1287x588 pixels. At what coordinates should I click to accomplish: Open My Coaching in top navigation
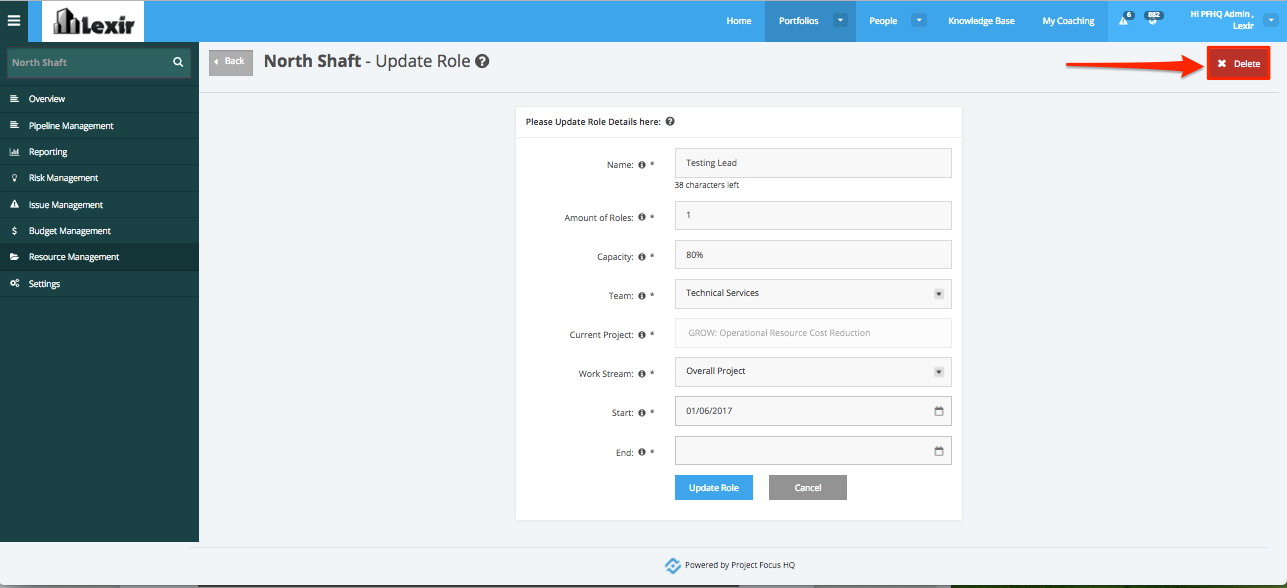(1068, 21)
